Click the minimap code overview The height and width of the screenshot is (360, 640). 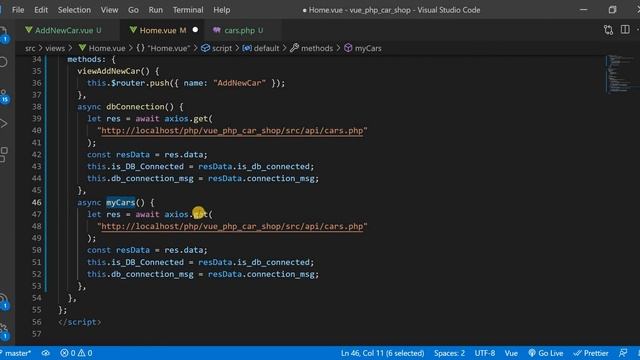[619, 74]
